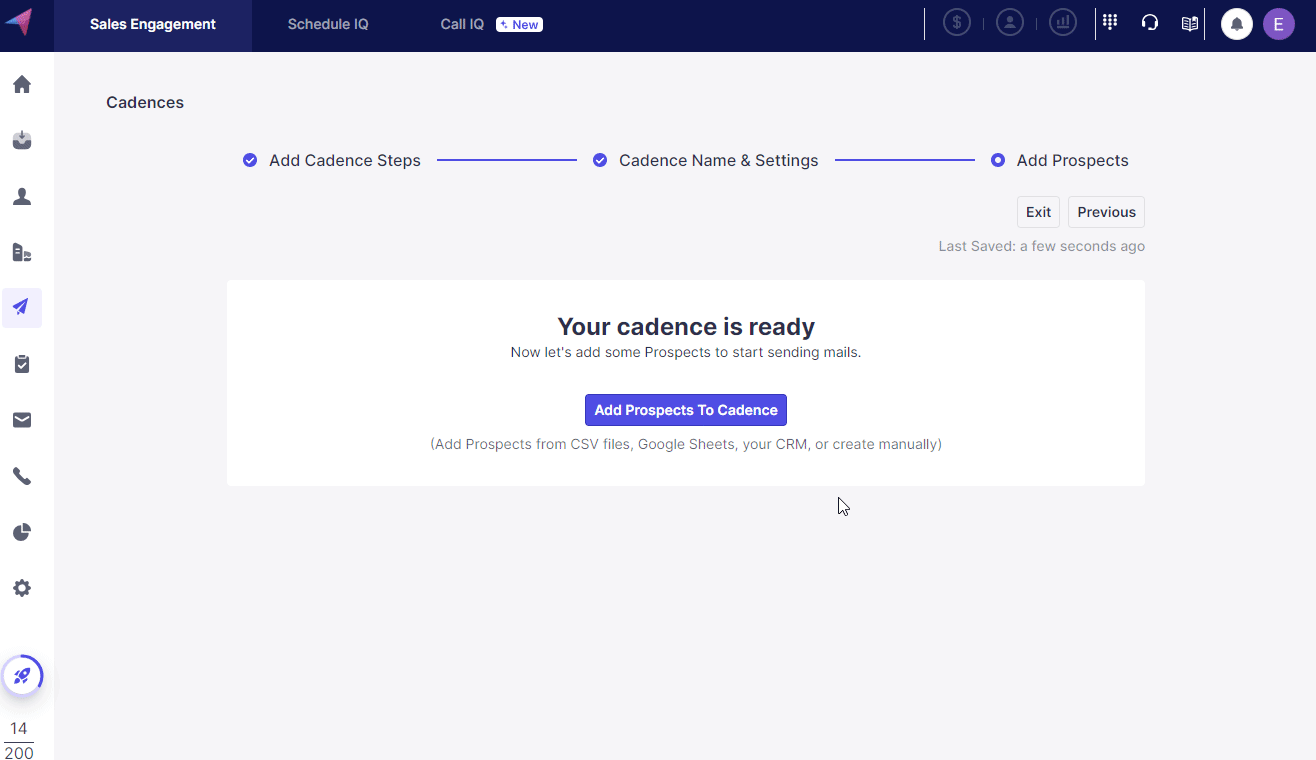
Task: Go to Add Cadence Steps step
Action: (x=344, y=161)
